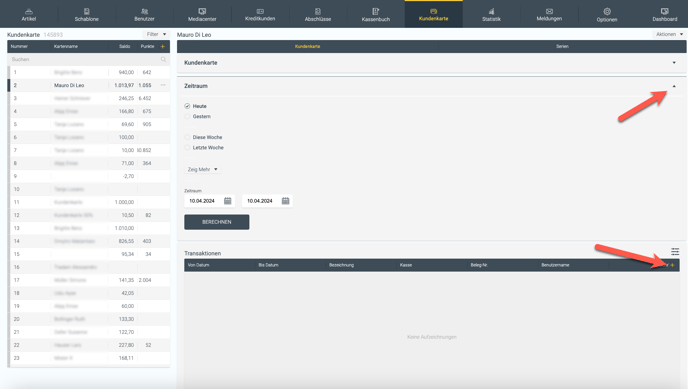Open the Meldungen section icon
Image resolution: width=688 pixels, height=389 pixels.
coord(549,11)
